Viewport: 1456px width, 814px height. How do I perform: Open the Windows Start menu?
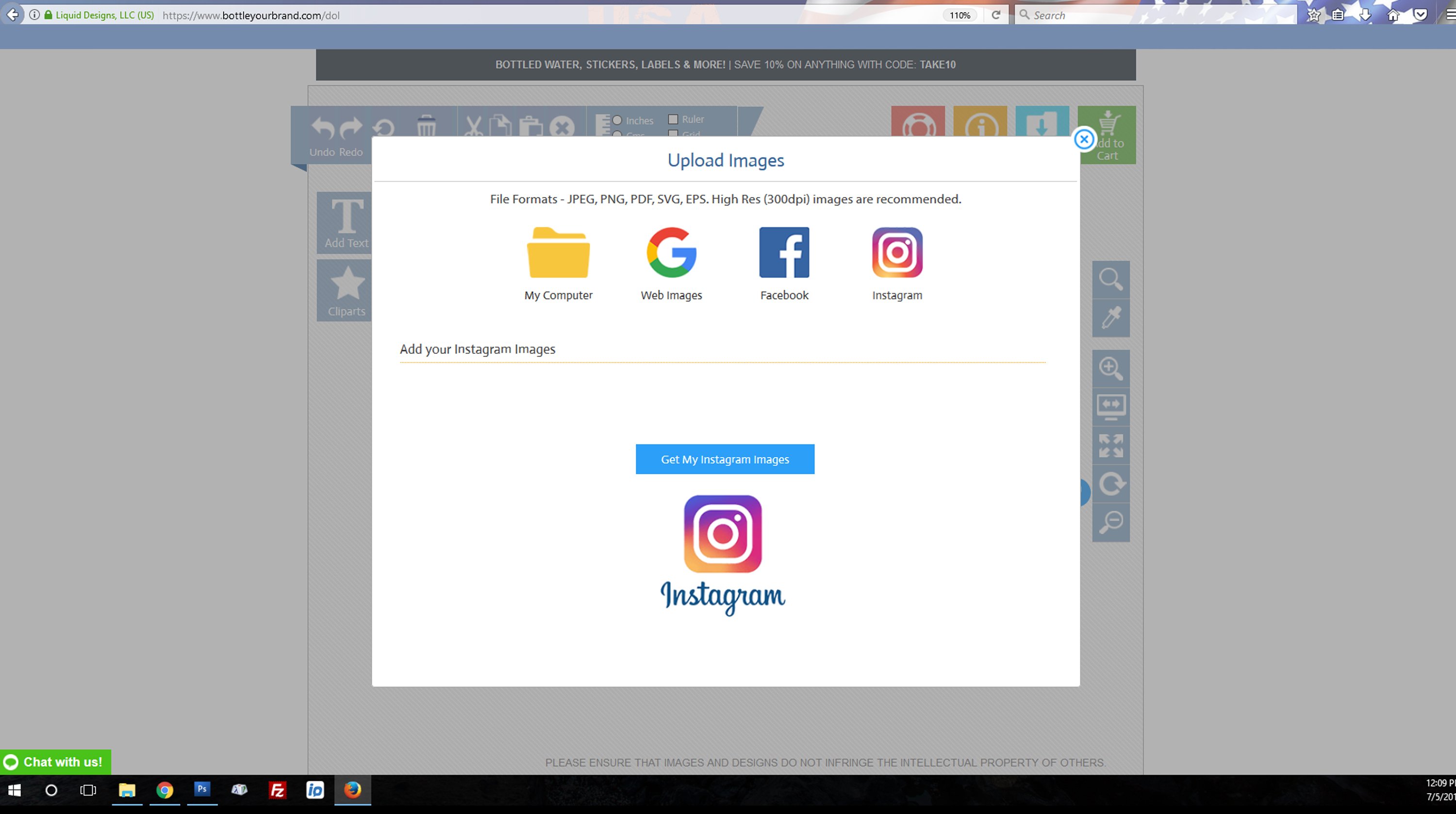[x=14, y=790]
